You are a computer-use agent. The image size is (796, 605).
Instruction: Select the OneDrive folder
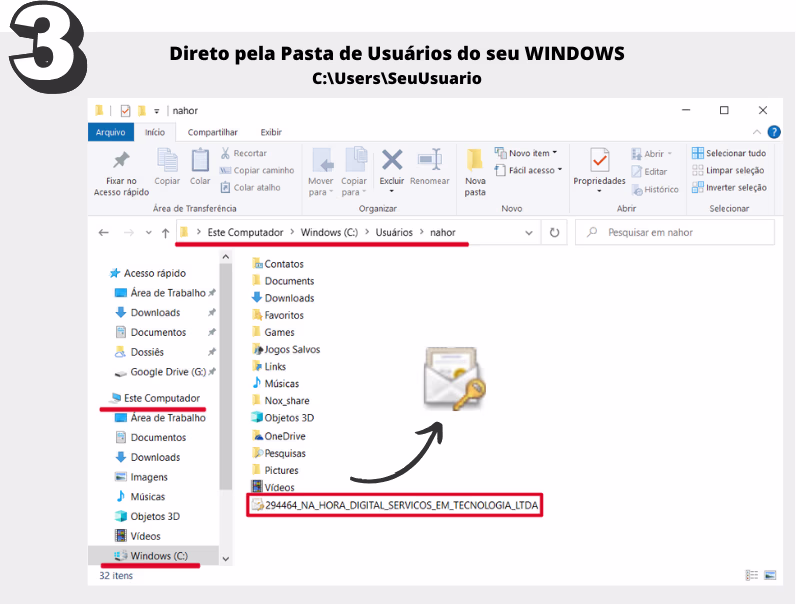[x=279, y=436]
